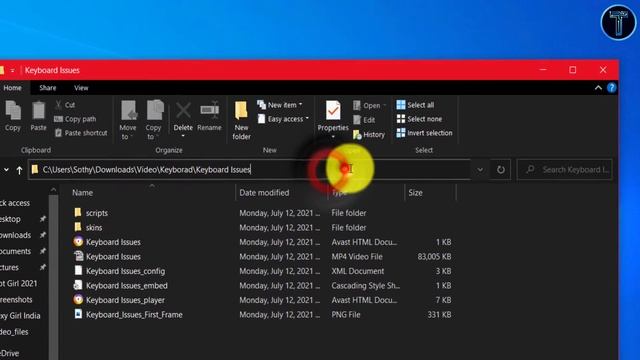Open the Copy to command
Screen dimensions: 640x360
(x=154, y=120)
